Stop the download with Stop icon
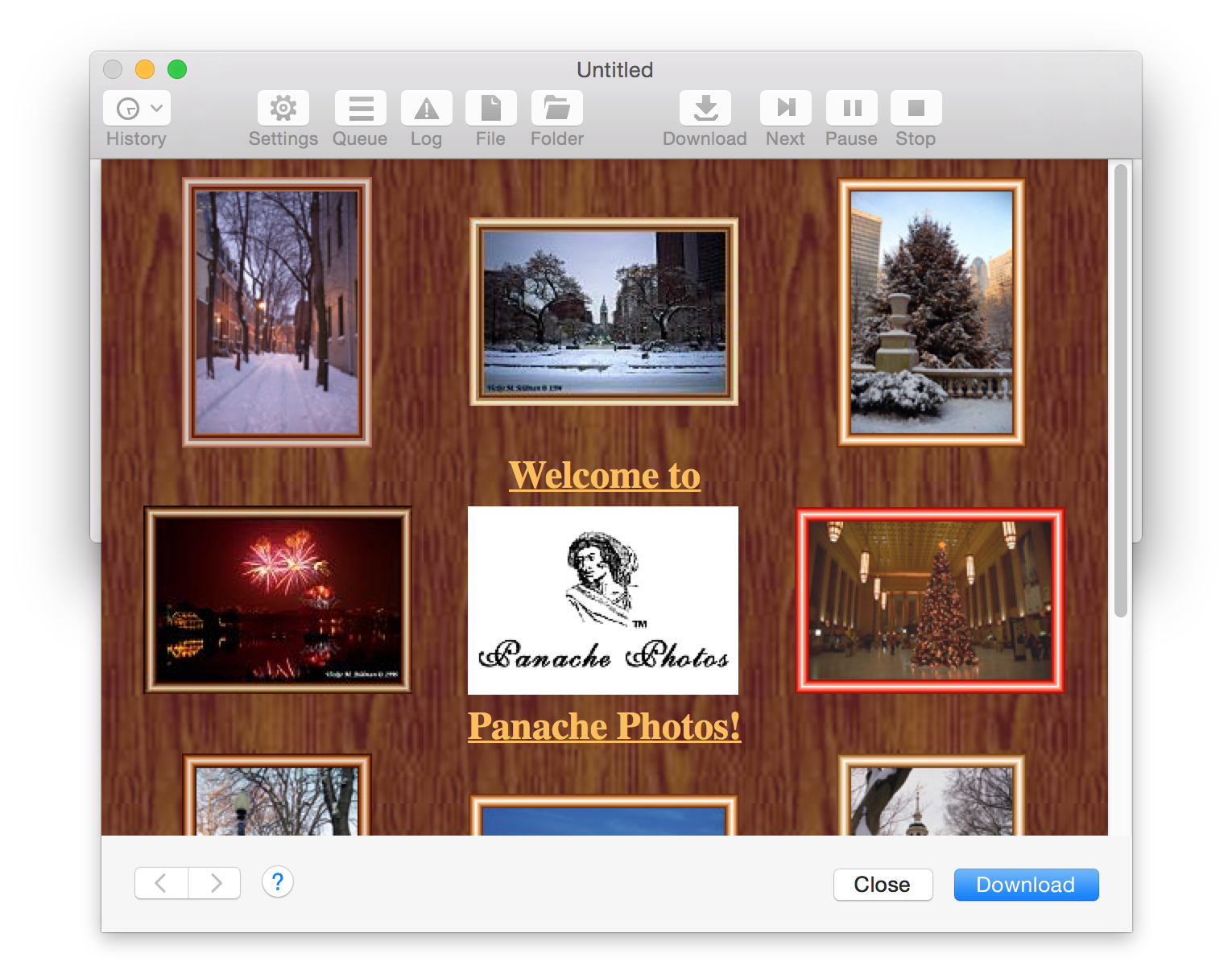Screen dimensions: 1232x966 pos(916,108)
